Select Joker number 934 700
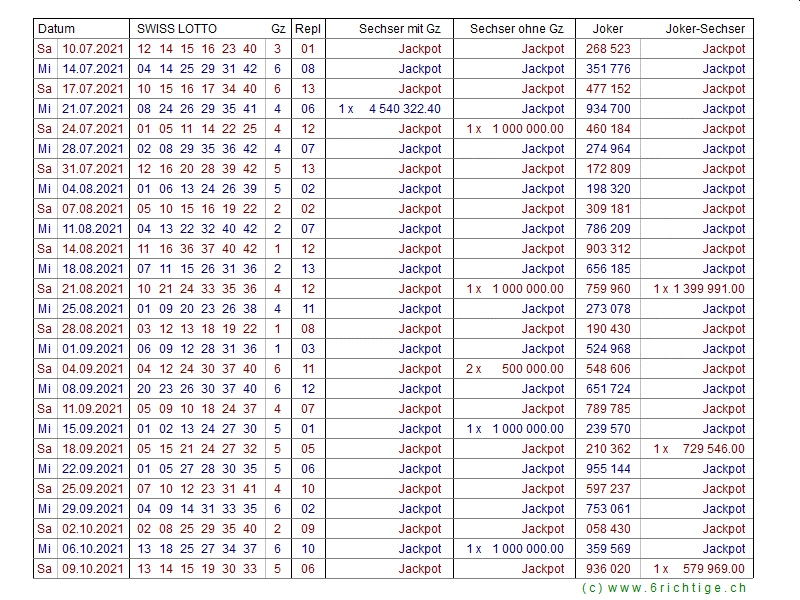 (x=608, y=109)
